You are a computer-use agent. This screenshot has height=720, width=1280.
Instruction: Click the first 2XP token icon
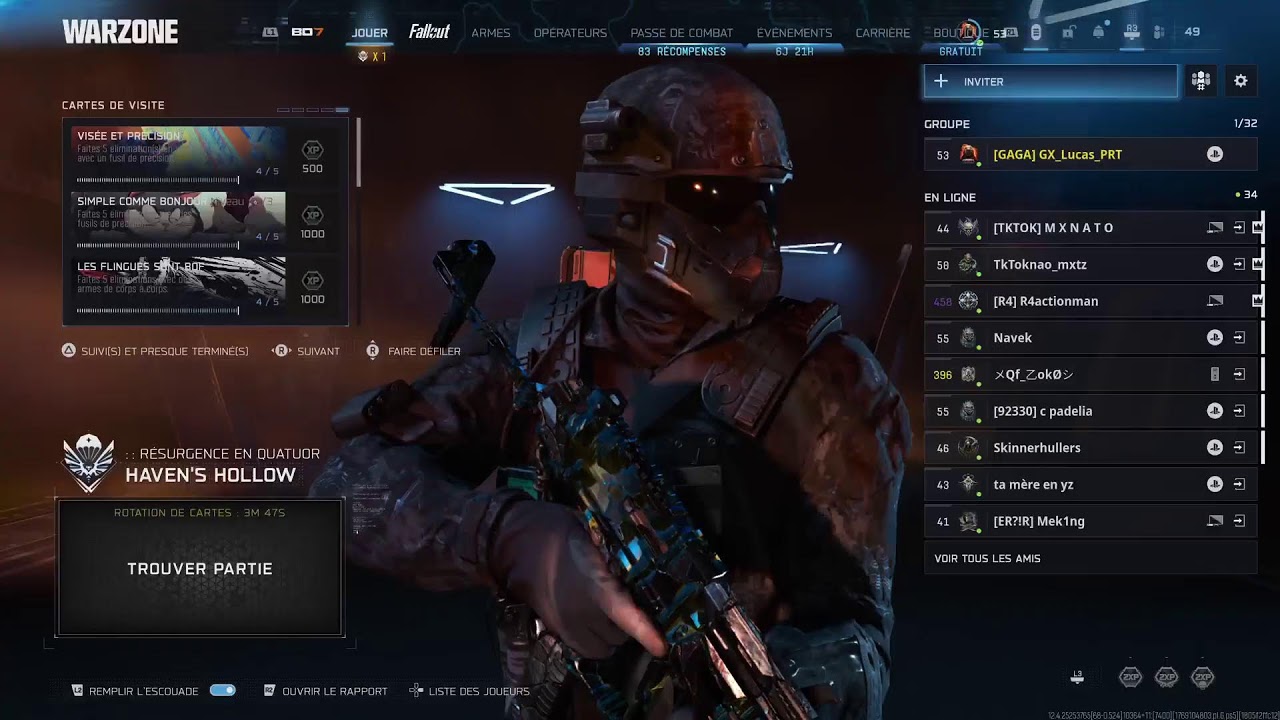point(1130,677)
